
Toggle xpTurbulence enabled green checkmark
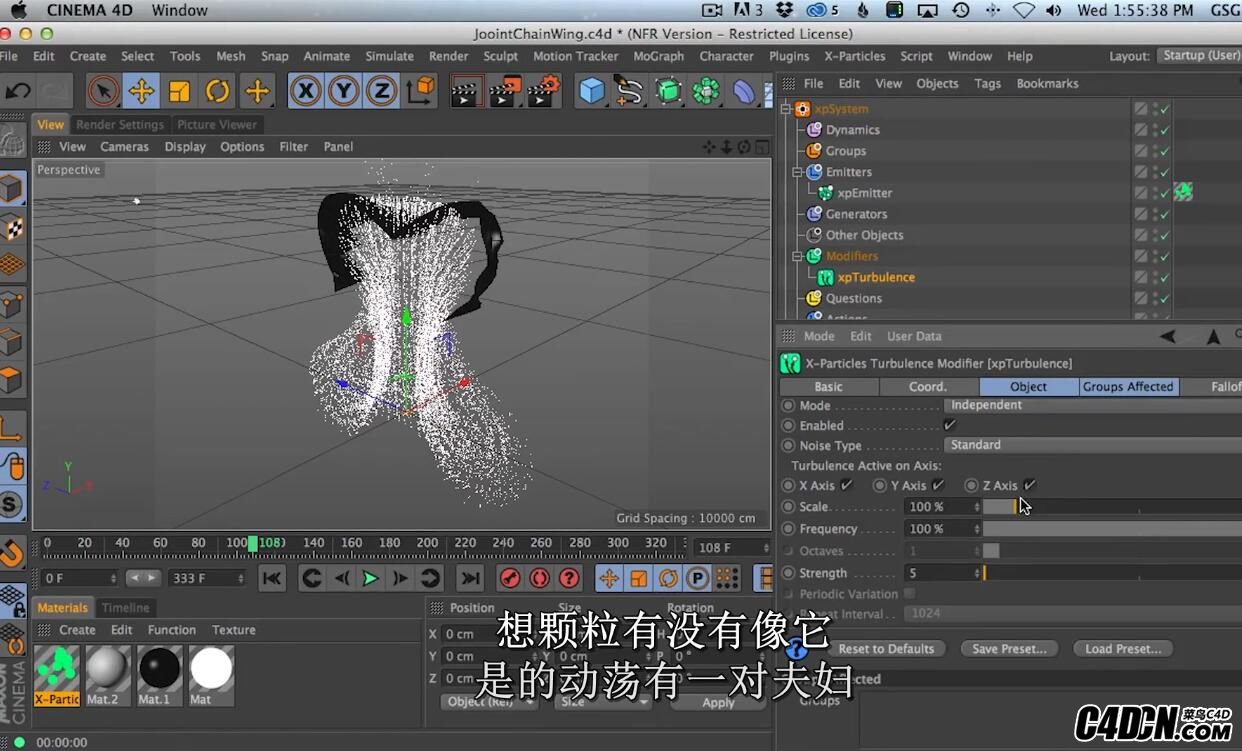coord(1165,277)
